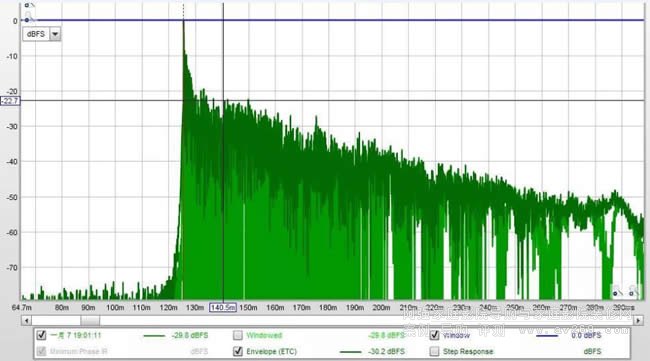Screen dimensions: 650x361
Task: Select the dBFS text of the units box
Action: point(36,34)
